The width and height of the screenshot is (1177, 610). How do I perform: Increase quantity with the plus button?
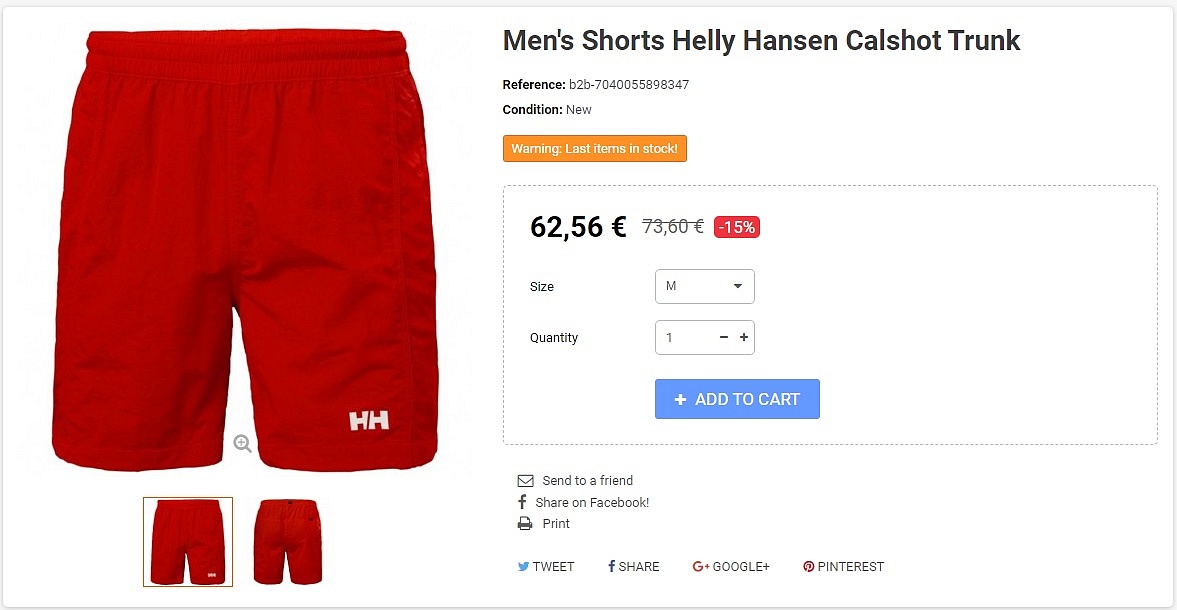pyautogui.click(x=744, y=338)
